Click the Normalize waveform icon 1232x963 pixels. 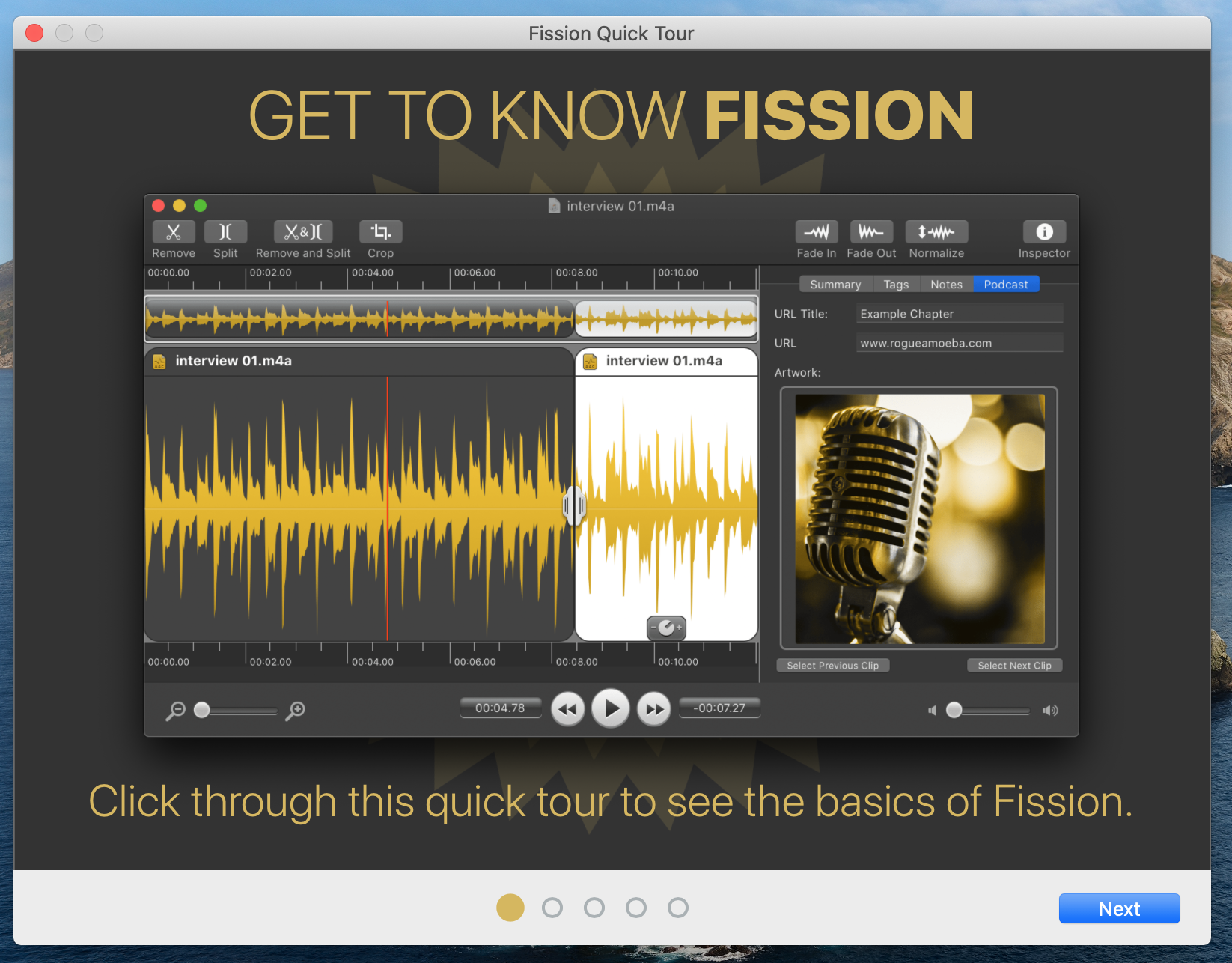(936, 232)
